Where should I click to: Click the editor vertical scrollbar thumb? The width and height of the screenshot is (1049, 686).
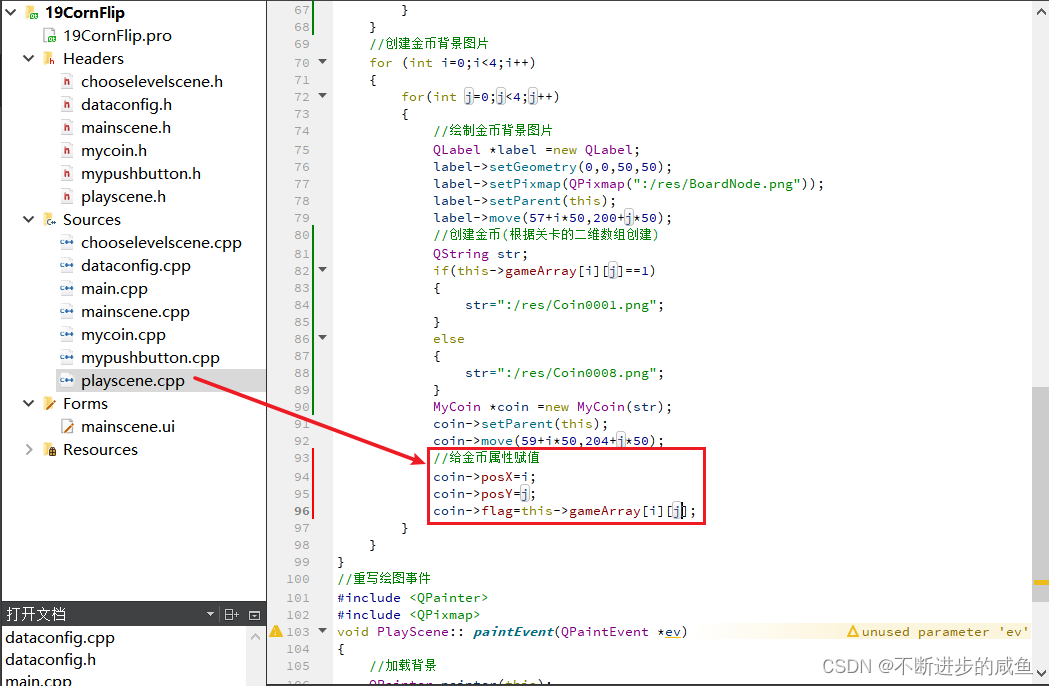tap(1040, 495)
